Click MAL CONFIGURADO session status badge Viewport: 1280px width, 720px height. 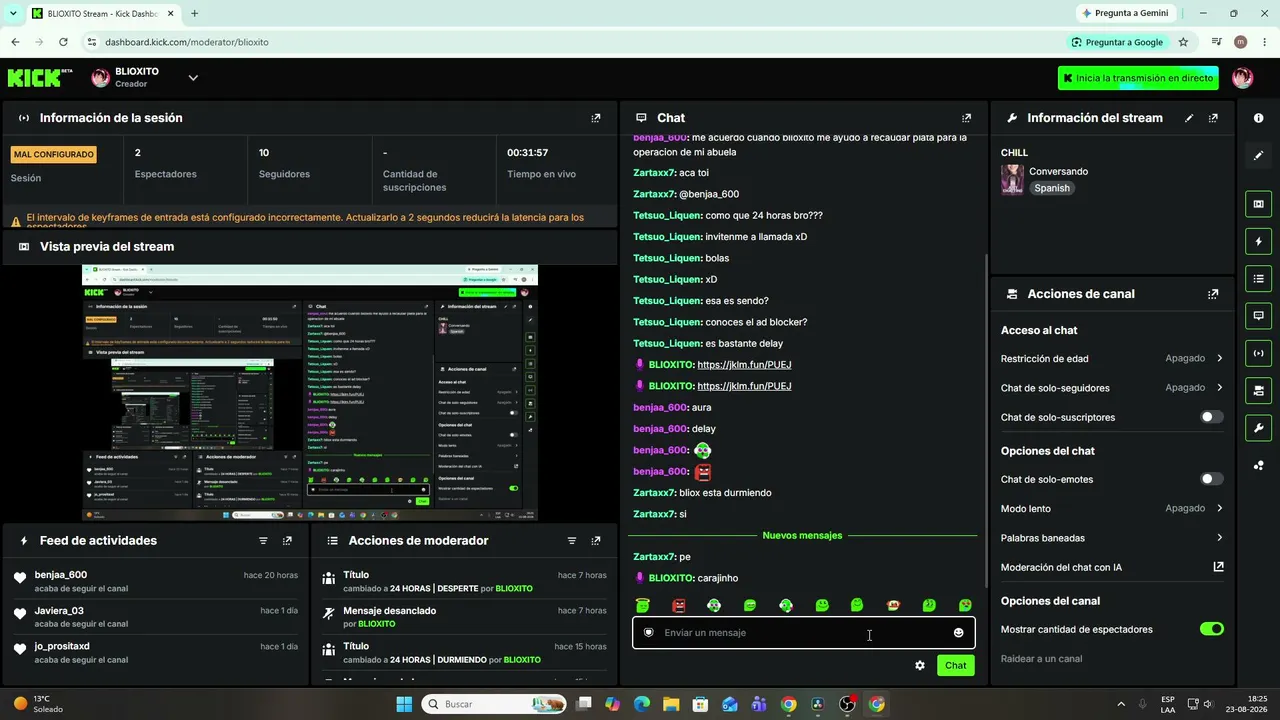coord(54,155)
